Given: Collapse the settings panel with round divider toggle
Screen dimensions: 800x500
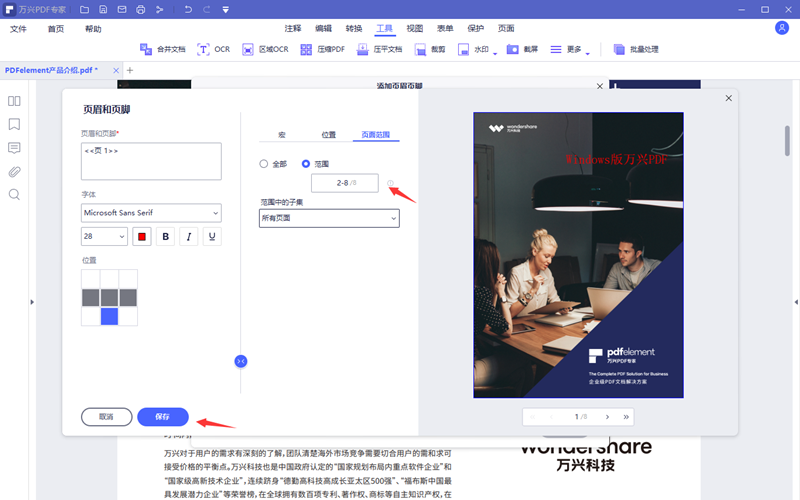Looking at the screenshot, I should pos(240,360).
